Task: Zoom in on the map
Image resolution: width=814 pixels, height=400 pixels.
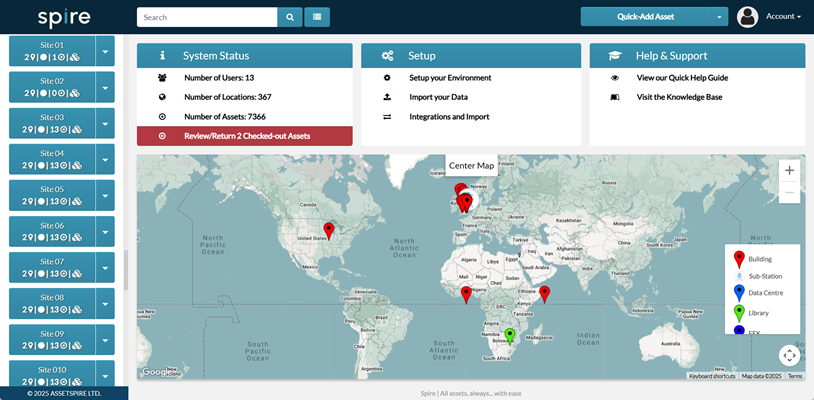Action: pos(789,170)
